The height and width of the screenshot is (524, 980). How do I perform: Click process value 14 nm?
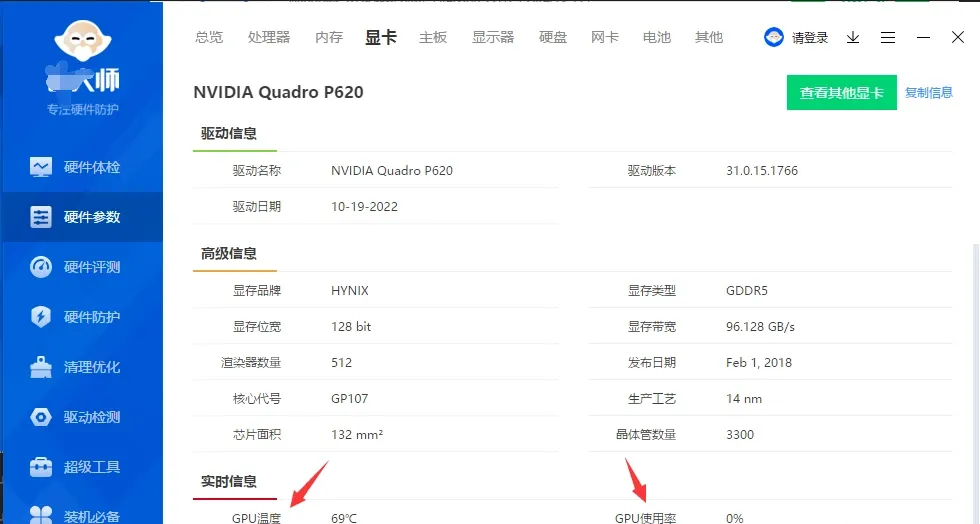tap(744, 398)
